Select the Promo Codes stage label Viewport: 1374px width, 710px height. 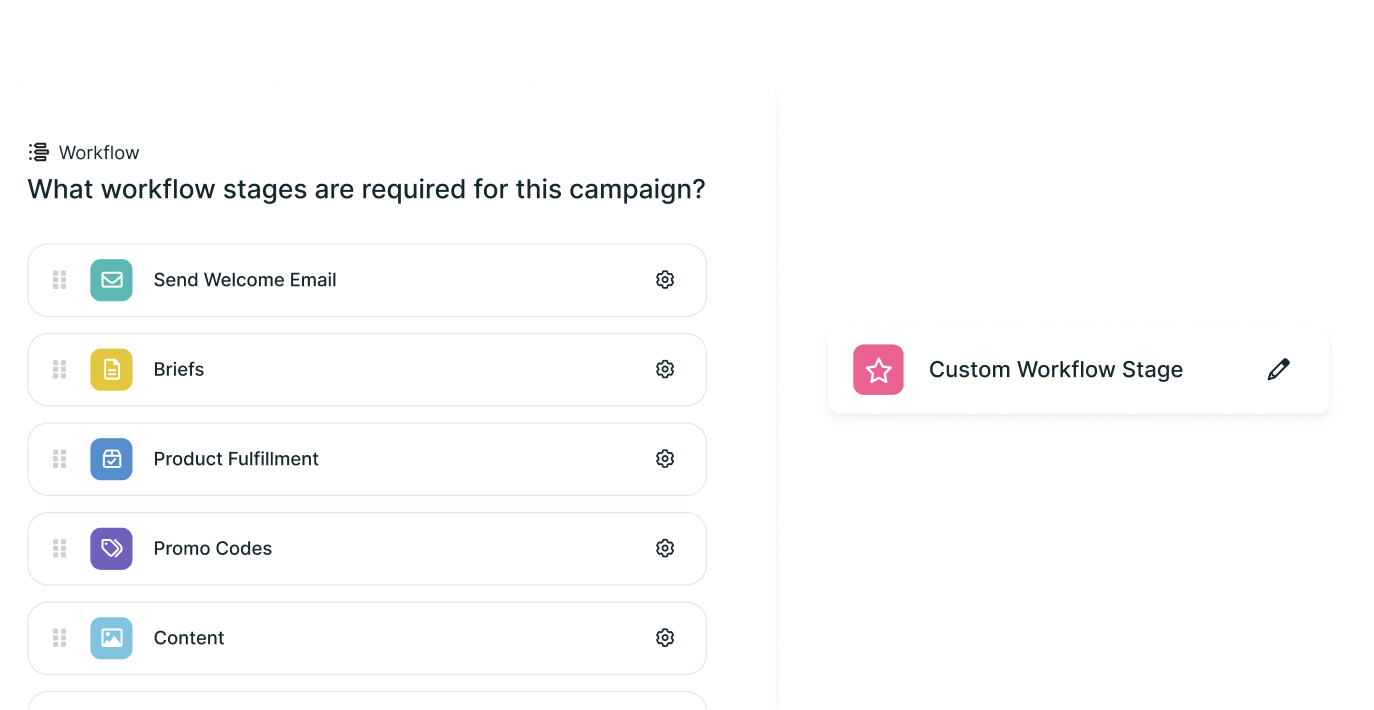(212, 549)
